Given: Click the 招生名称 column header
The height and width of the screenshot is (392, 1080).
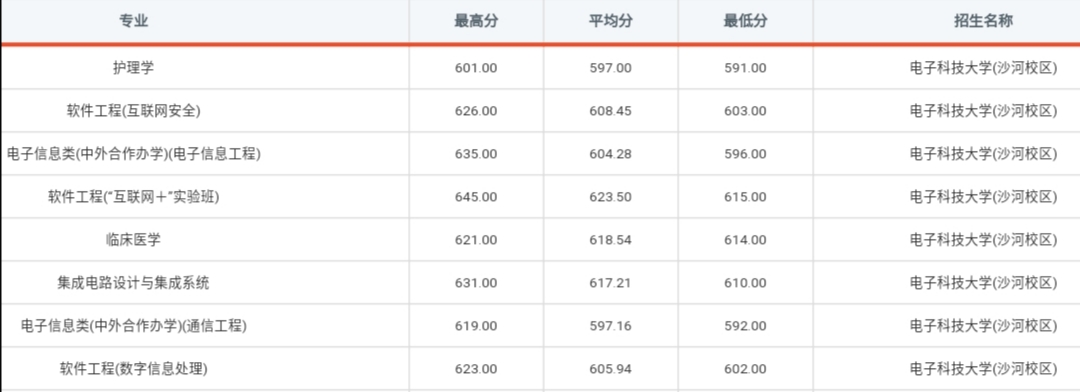Looking at the screenshot, I should tap(983, 21).
